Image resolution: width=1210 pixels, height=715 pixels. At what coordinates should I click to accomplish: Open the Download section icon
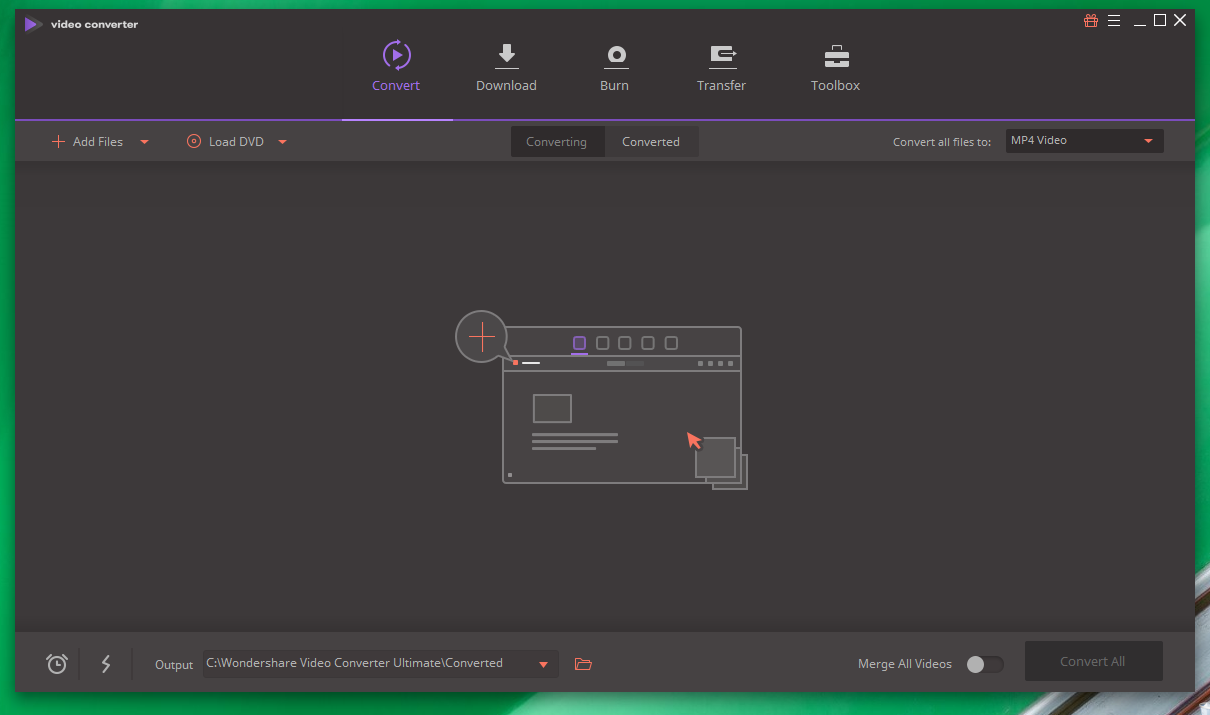click(506, 56)
